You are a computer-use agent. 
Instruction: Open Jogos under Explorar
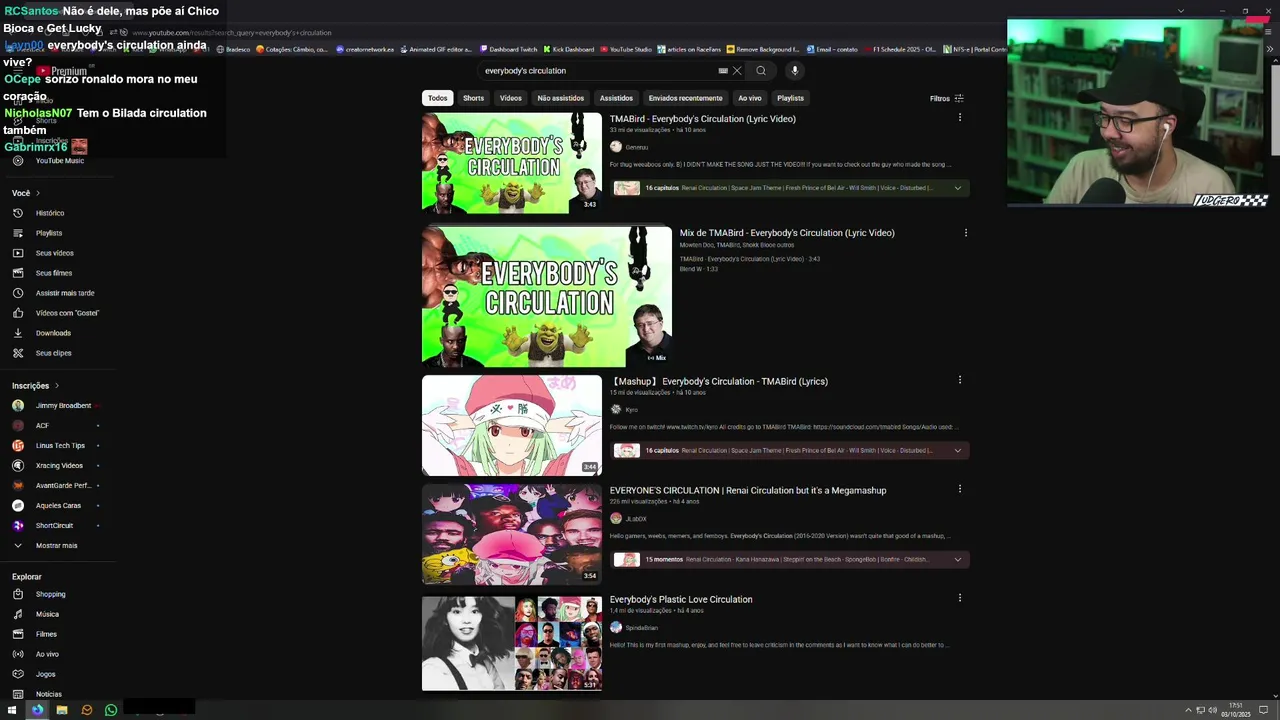click(45, 674)
